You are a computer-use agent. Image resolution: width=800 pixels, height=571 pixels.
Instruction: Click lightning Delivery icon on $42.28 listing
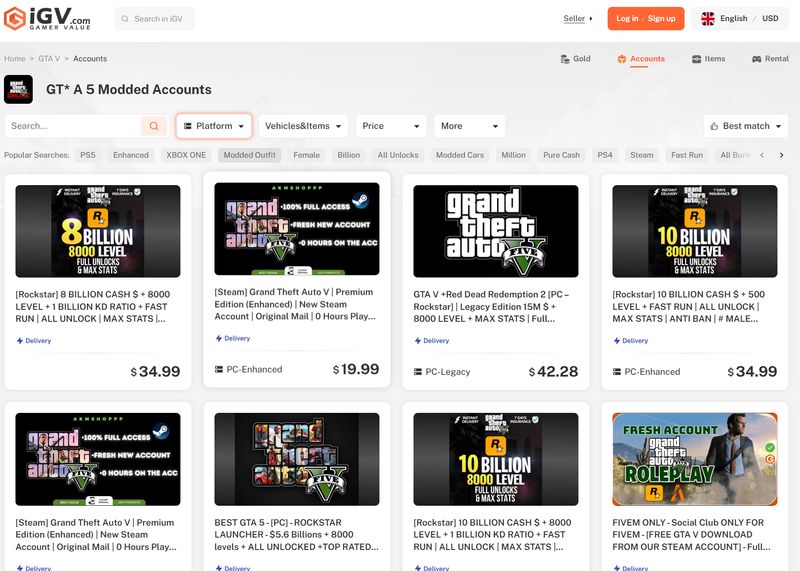pos(417,341)
